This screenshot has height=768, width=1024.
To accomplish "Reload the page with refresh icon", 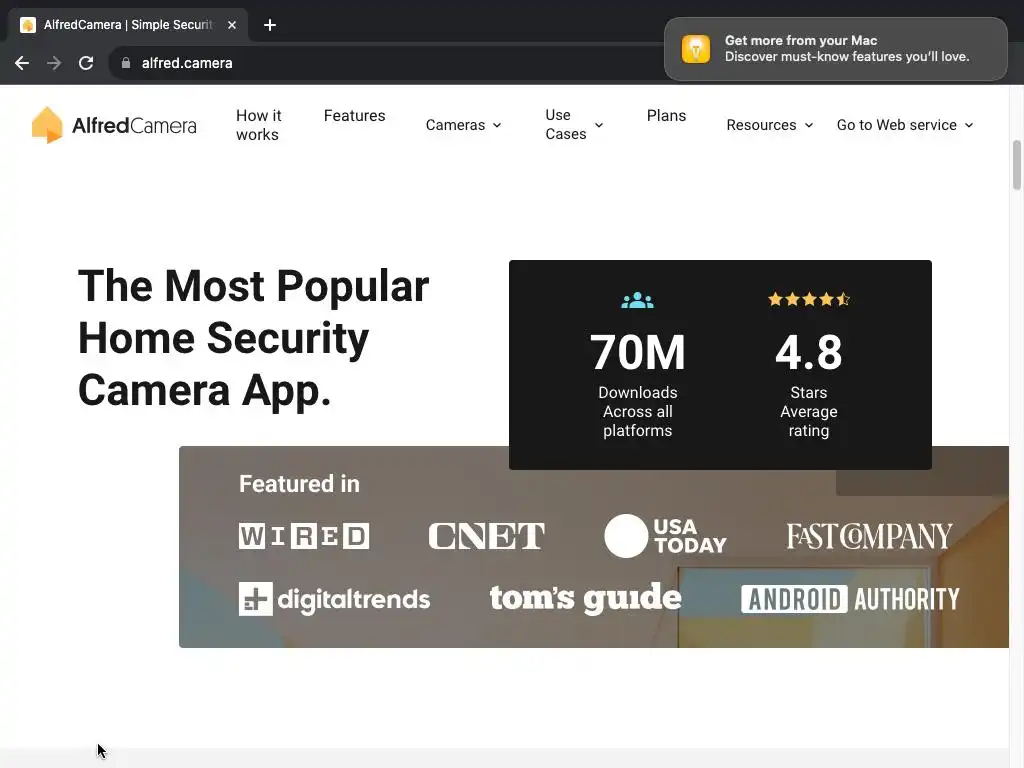I will pos(86,63).
